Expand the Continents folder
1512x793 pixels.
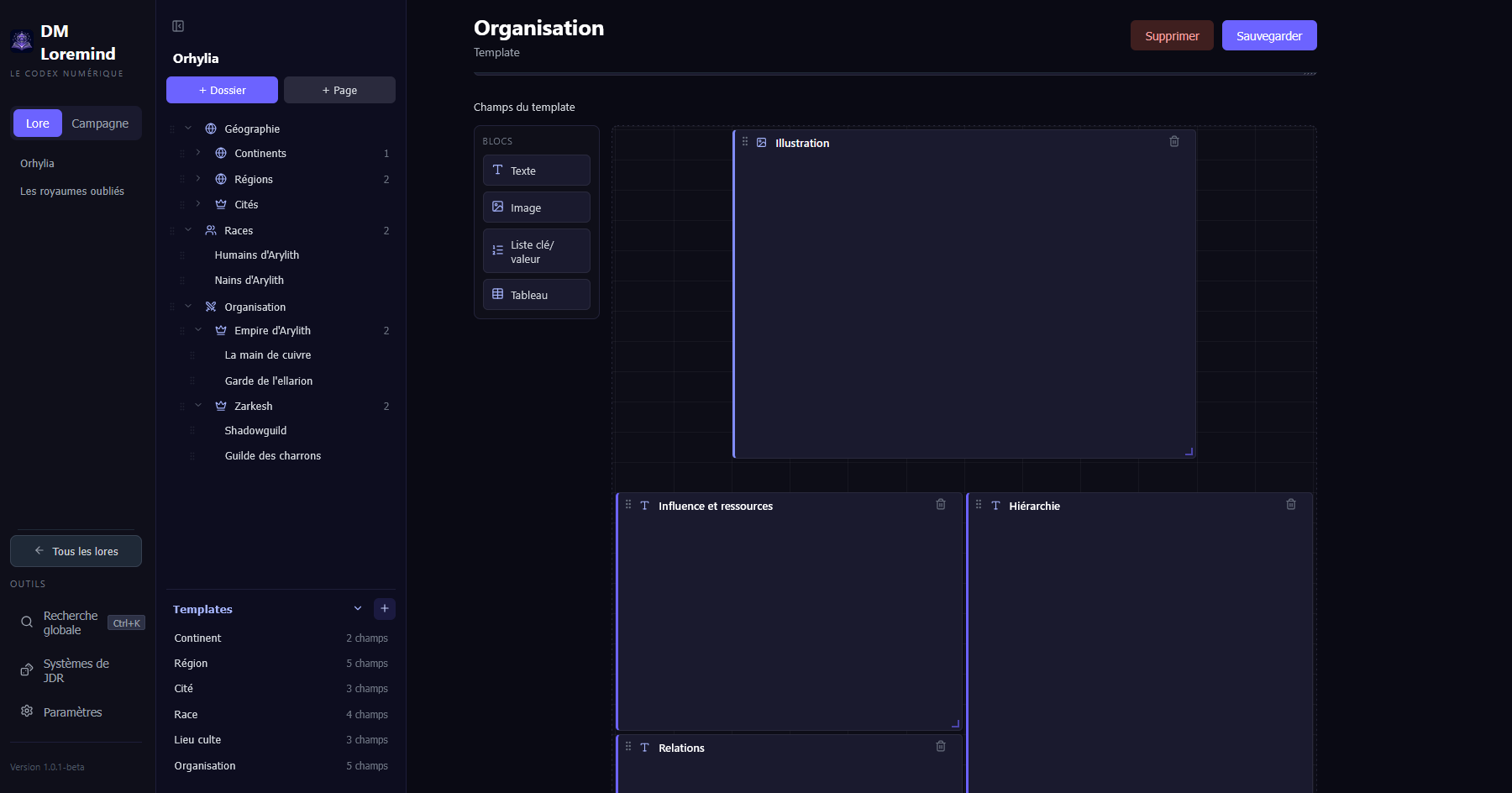[198, 153]
